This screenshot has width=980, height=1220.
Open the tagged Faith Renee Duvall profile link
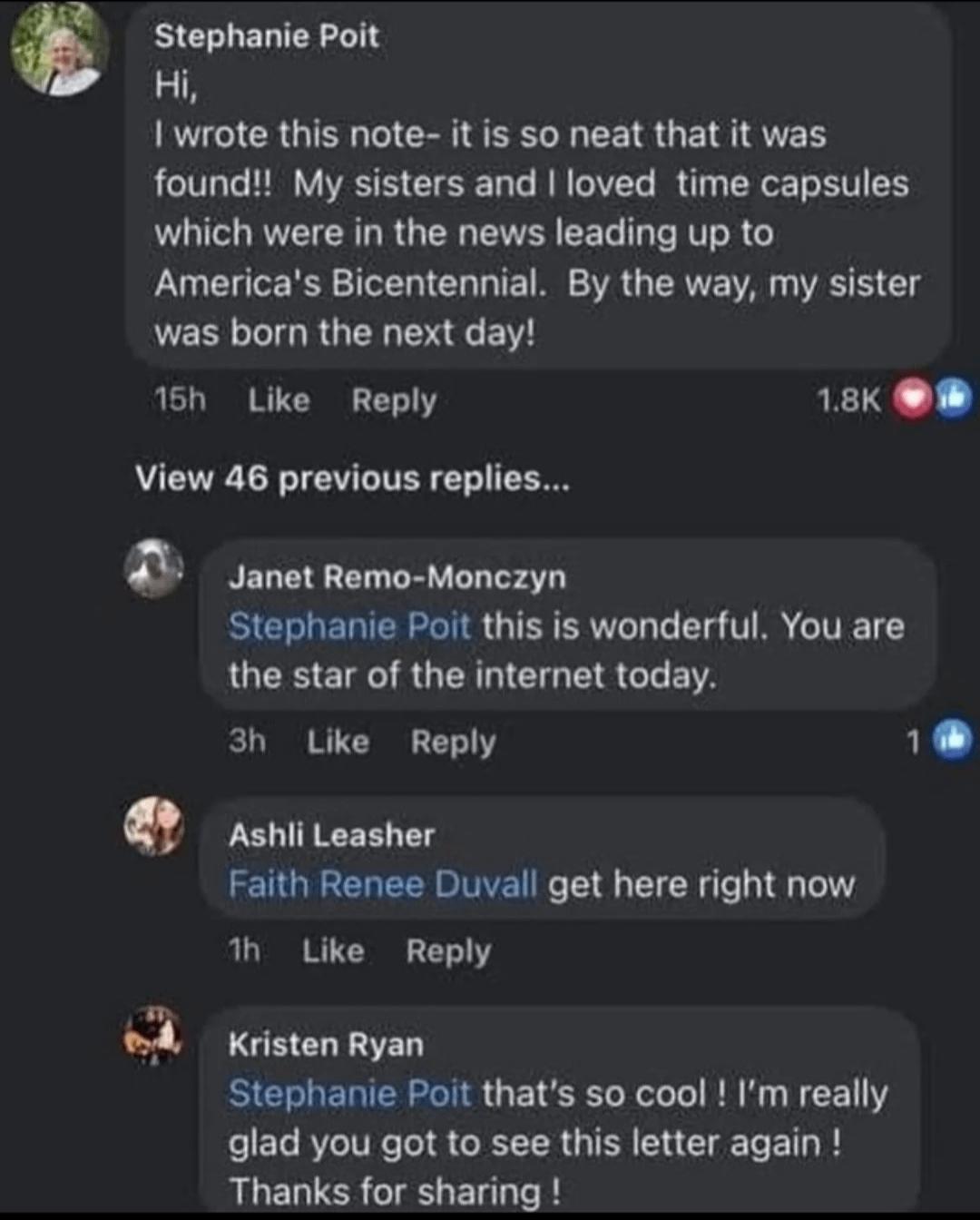click(x=383, y=883)
